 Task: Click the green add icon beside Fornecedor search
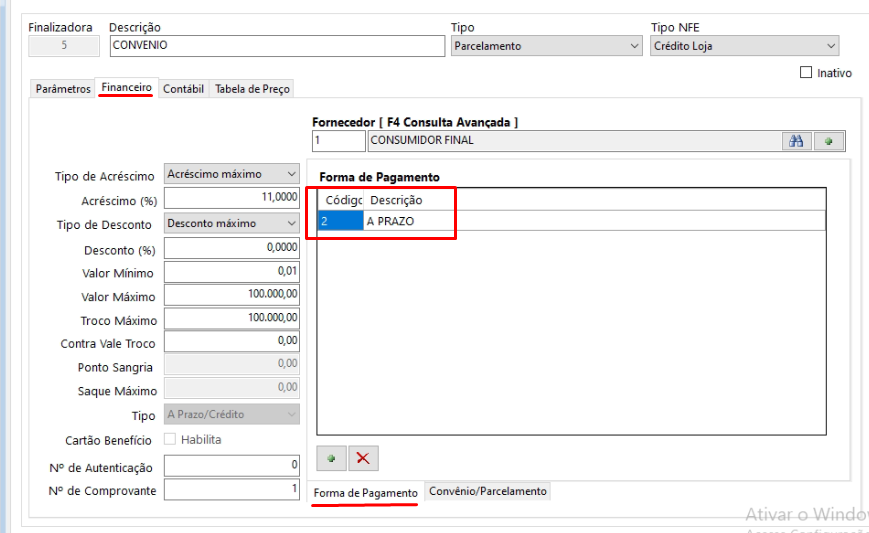coord(828,141)
